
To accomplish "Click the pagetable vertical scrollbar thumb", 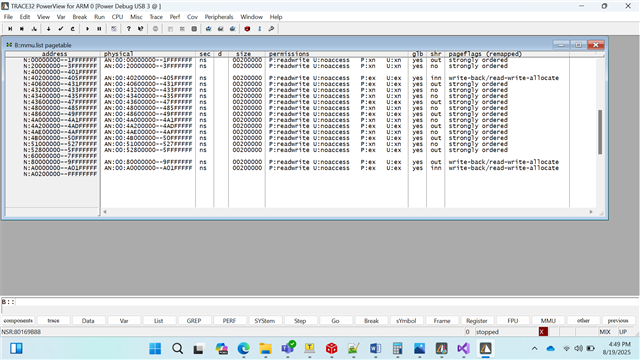I will click(x=600, y=132).
